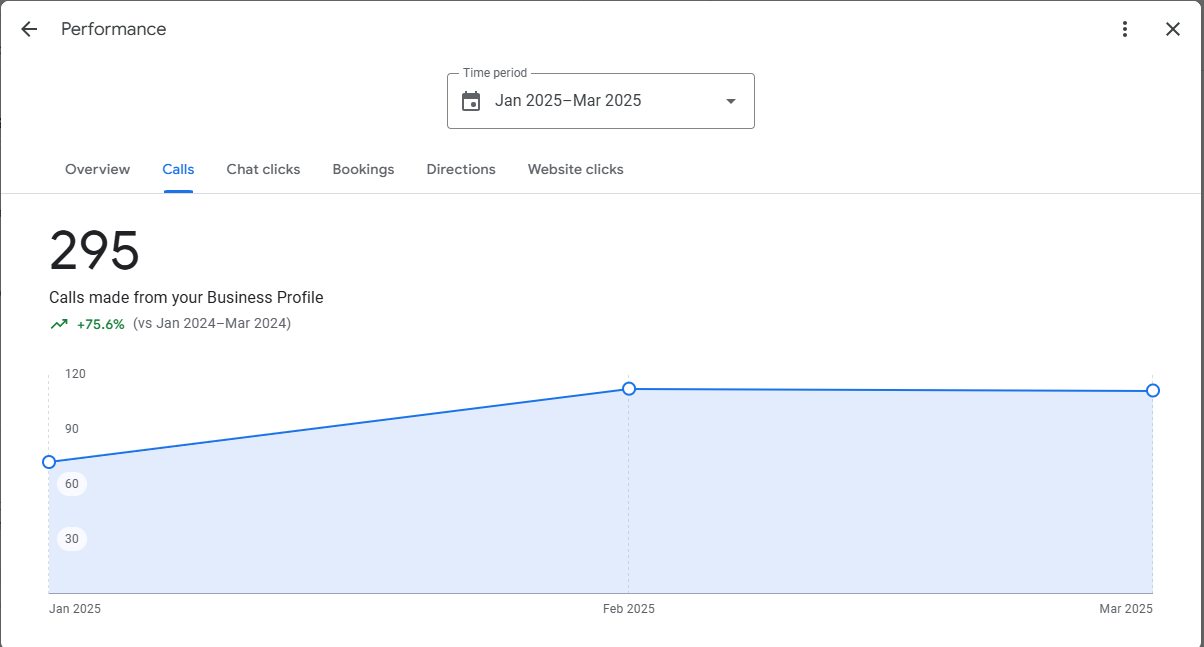Select the Calls tab
Viewport: 1204px width, 647px height.
pyautogui.click(x=178, y=169)
